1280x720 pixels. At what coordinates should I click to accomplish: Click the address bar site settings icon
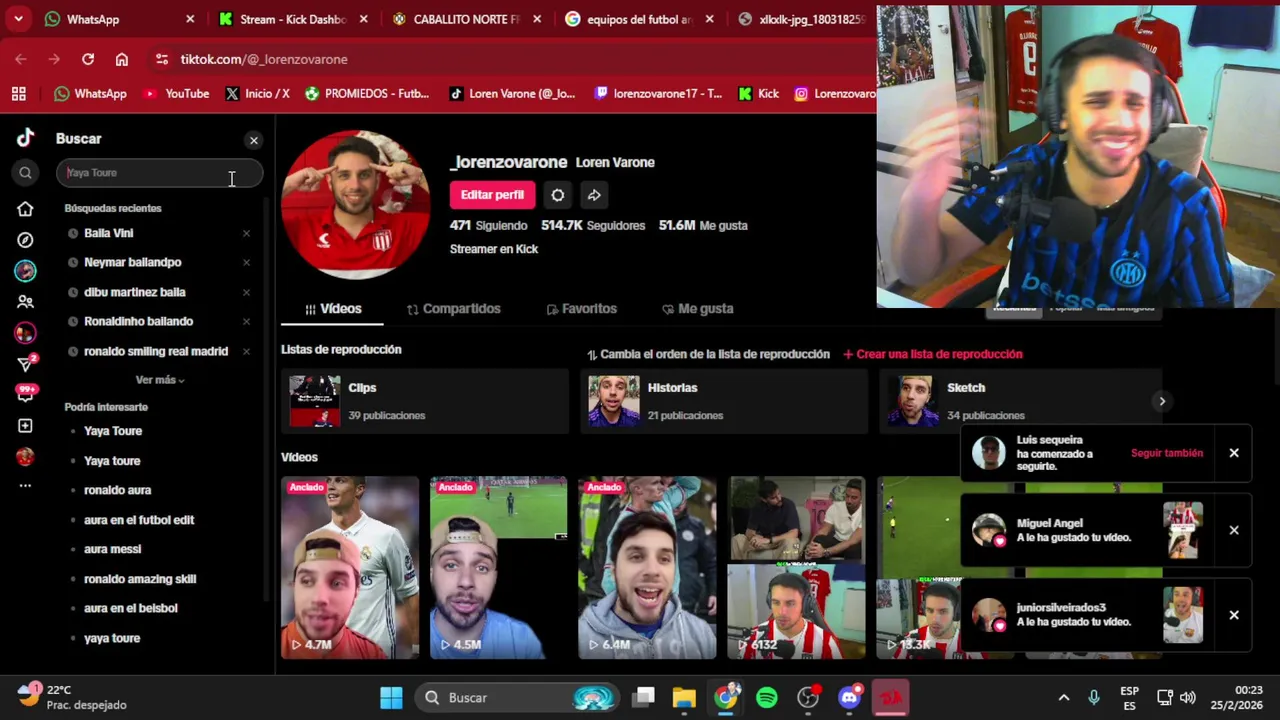pyautogui.click(x=162, y=59)
